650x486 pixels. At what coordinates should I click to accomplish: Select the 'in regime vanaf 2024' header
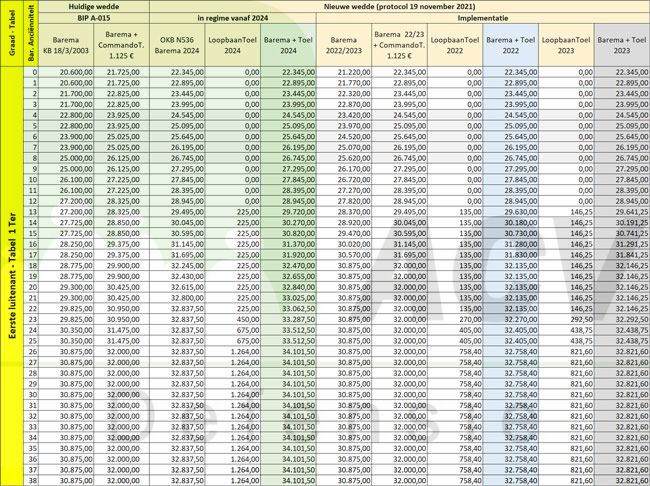[233, 18]
